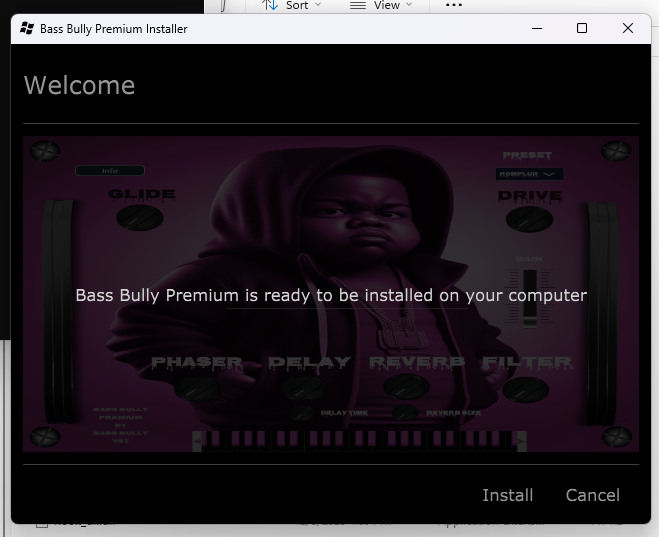This screenshot has width=659, height=537.
Task: Click the Delay knob
Action: 300,387
